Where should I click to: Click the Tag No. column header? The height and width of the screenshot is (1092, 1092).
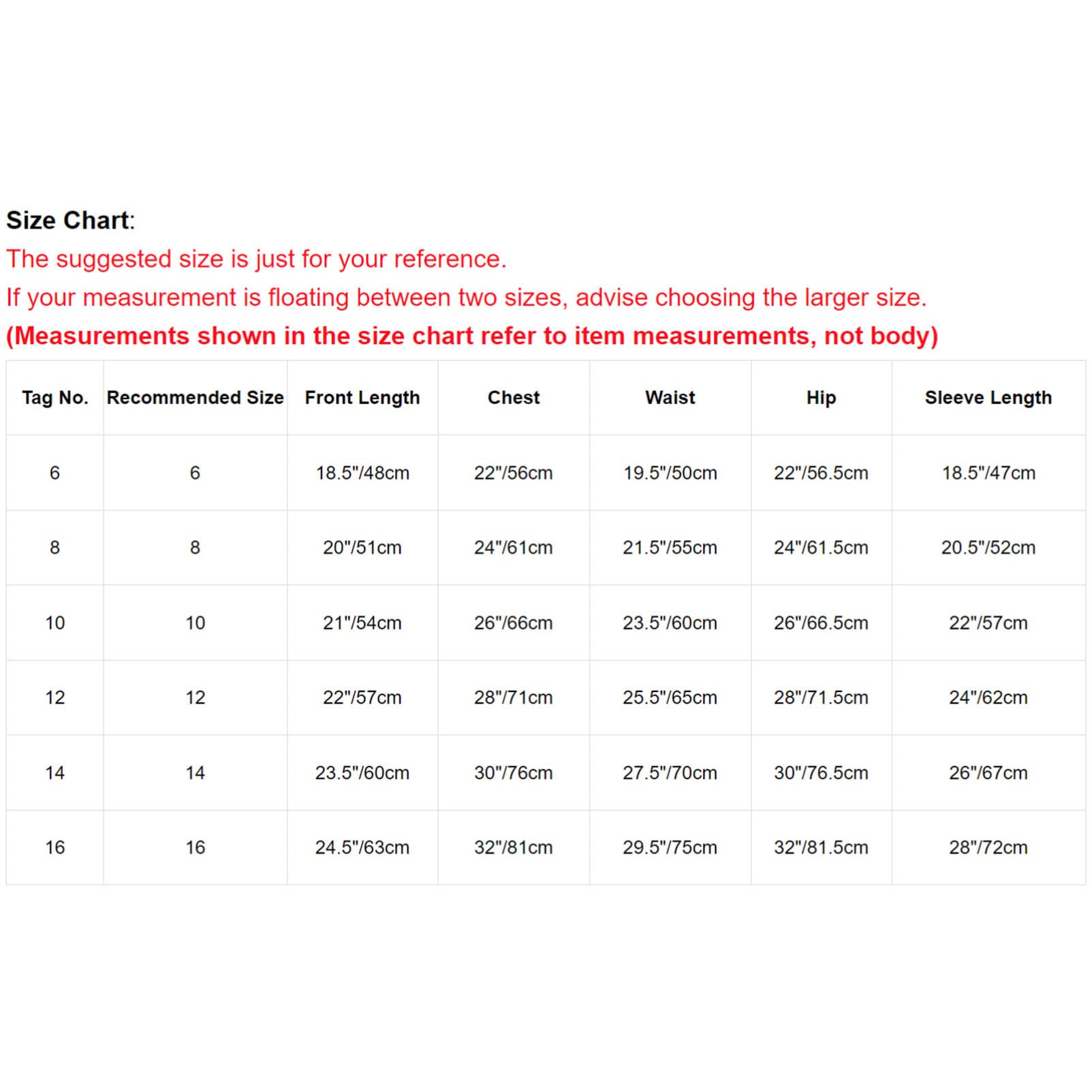point(55,398)
